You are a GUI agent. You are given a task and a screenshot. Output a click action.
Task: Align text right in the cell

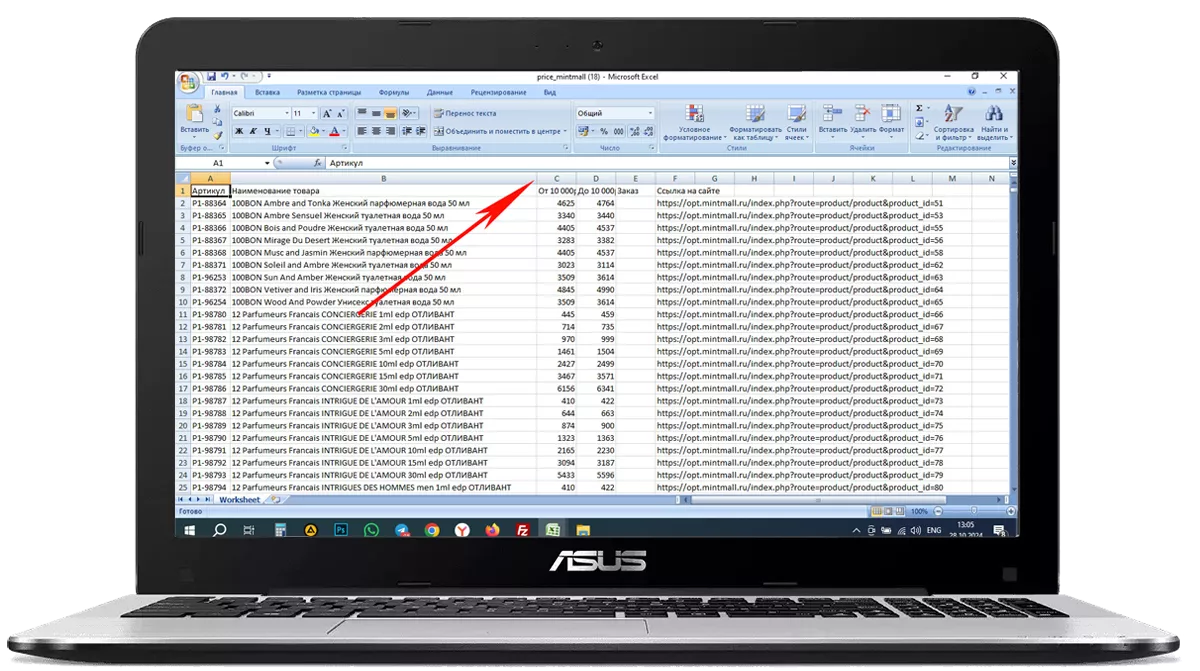click(390, 131)
